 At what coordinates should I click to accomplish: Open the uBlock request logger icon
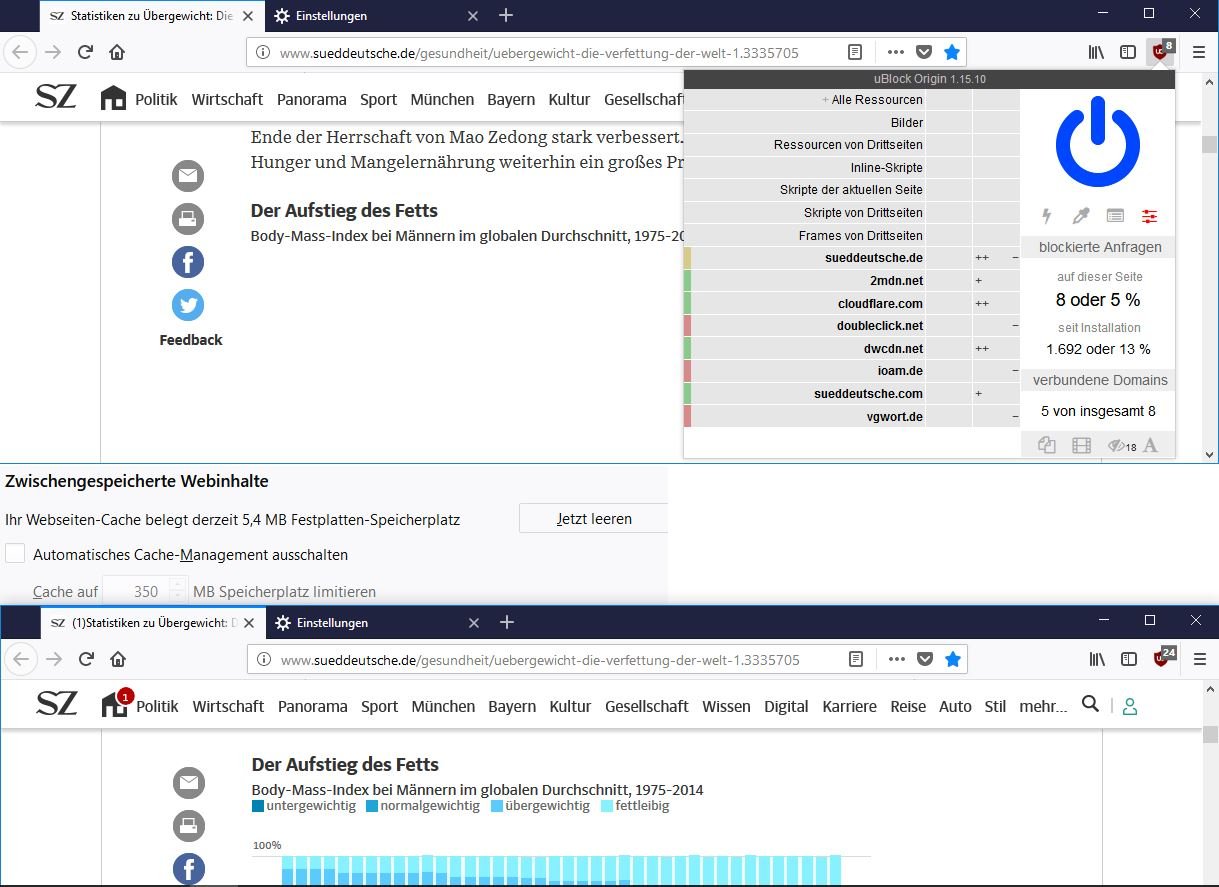[x=1115, y=216]
